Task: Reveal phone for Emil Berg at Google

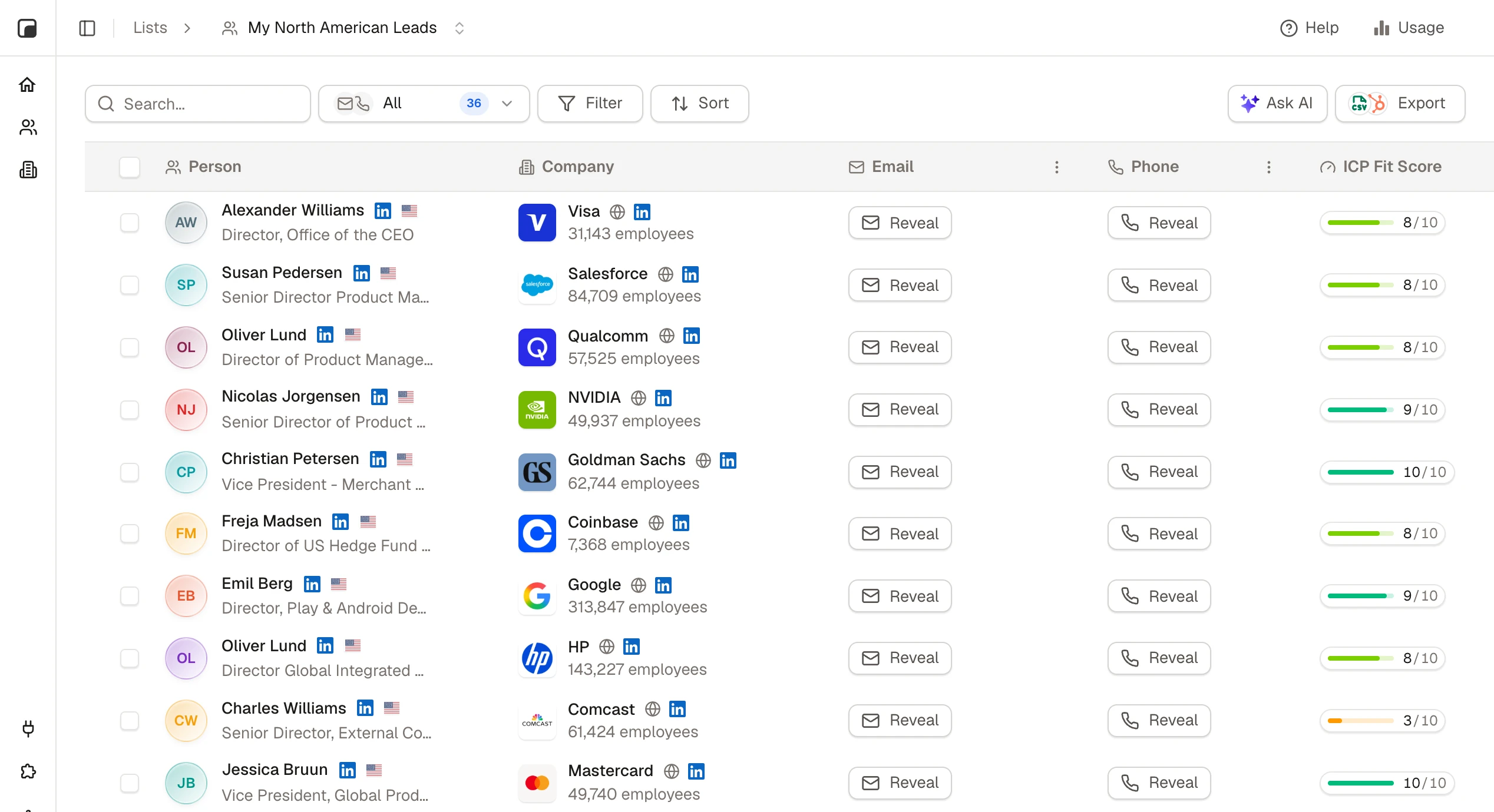Action: pos(1159,596)
